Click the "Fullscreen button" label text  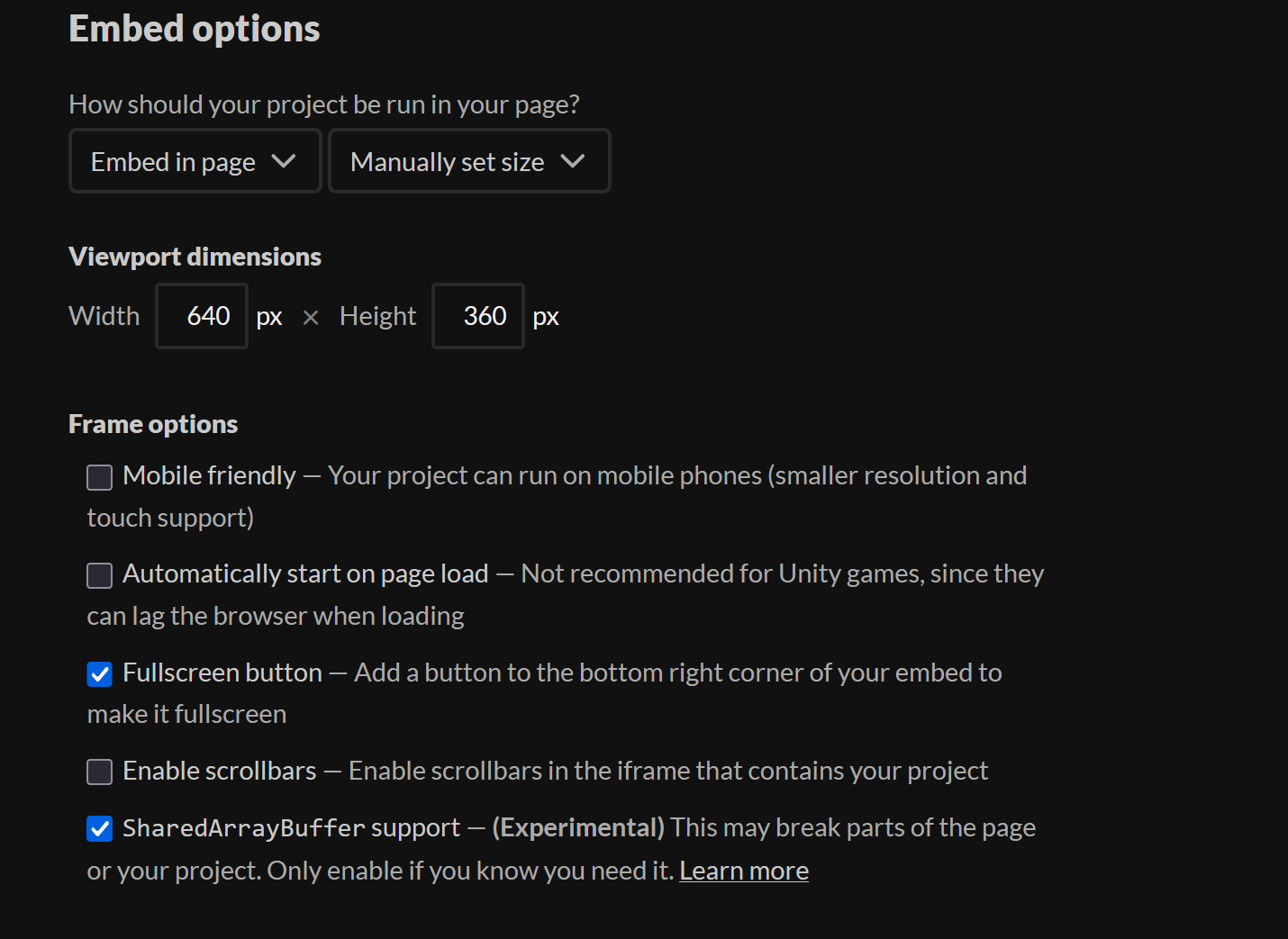click(222, 673)
